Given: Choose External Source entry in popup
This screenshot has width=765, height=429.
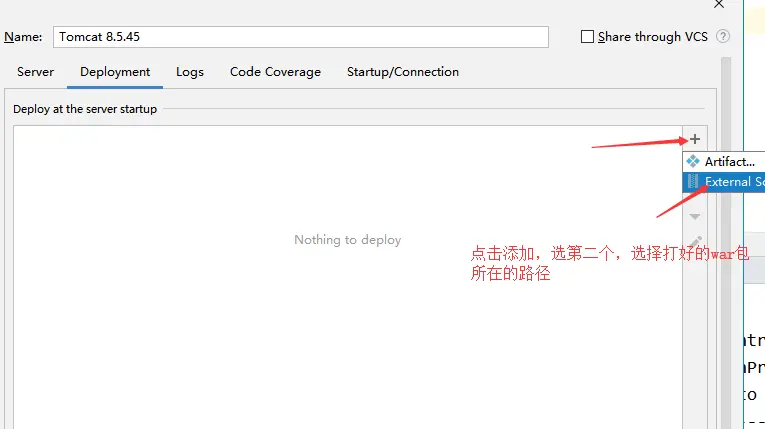Looking at the screenshot, I should tap(724, 182).
